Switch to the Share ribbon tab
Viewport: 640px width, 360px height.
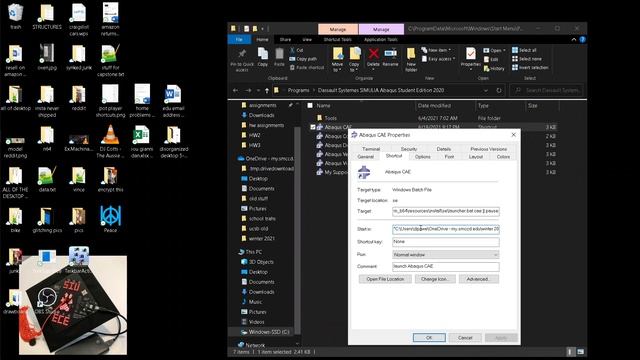tap(285, 40)
